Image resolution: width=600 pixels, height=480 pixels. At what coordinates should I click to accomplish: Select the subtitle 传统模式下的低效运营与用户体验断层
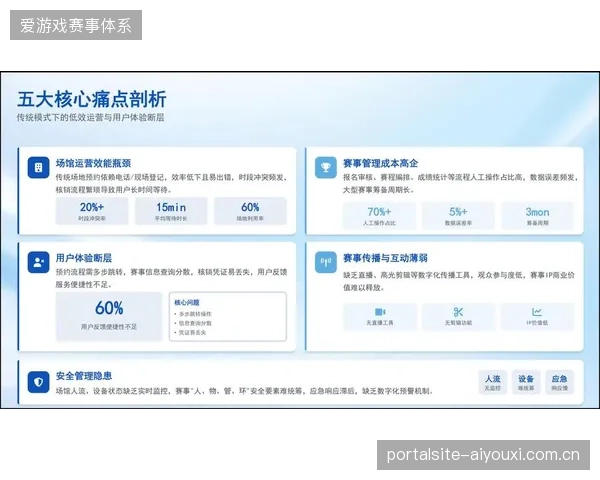[x=90, y=118]
